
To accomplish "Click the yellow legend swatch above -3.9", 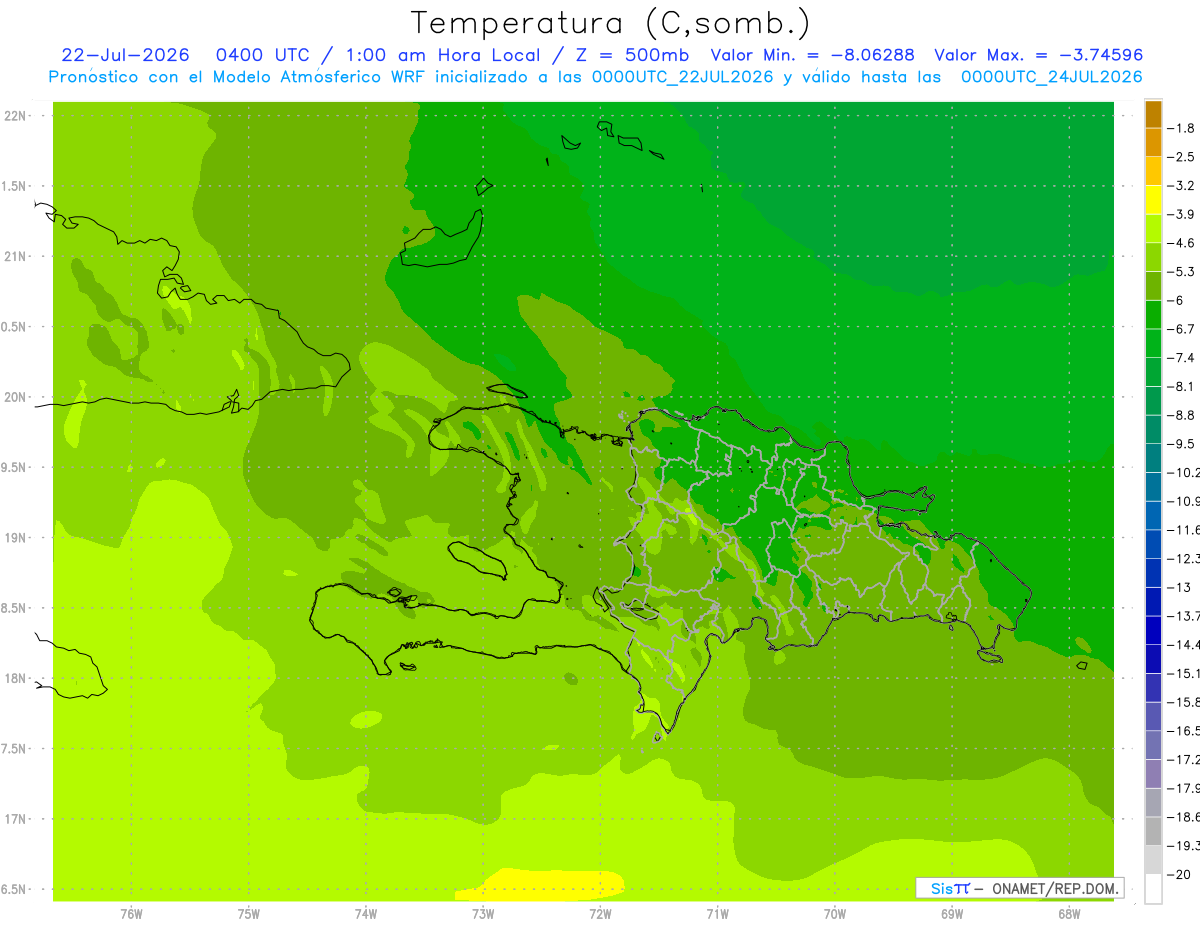I will (x=1153, y=200).
